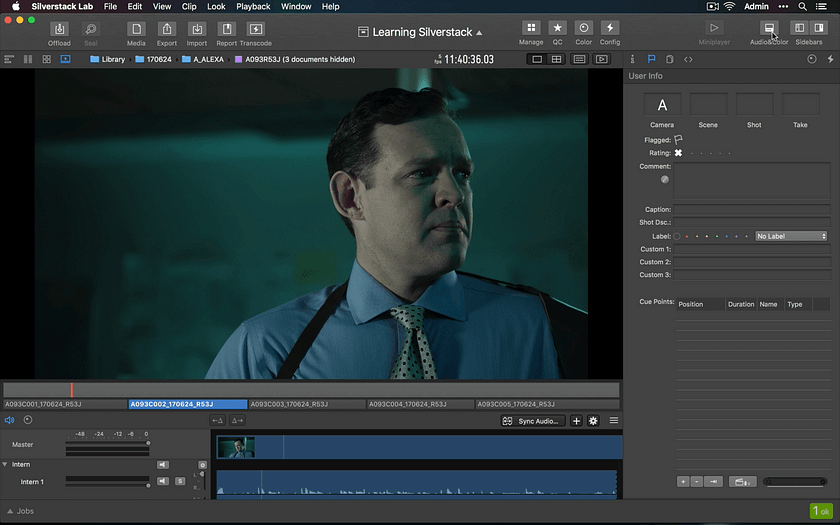
Task: Open macOS Wi-Fi status menu
Action: coord(730,6)
